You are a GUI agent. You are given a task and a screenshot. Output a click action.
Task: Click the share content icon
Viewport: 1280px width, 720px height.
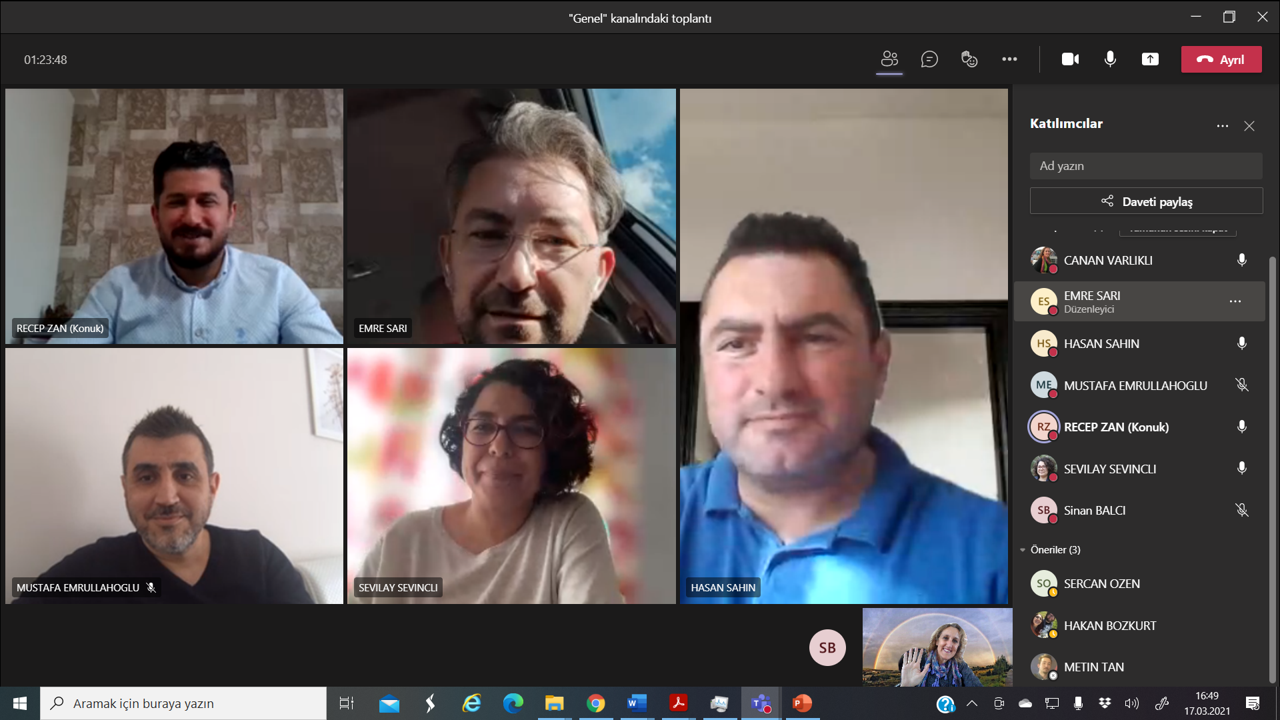pos(1150,59)
